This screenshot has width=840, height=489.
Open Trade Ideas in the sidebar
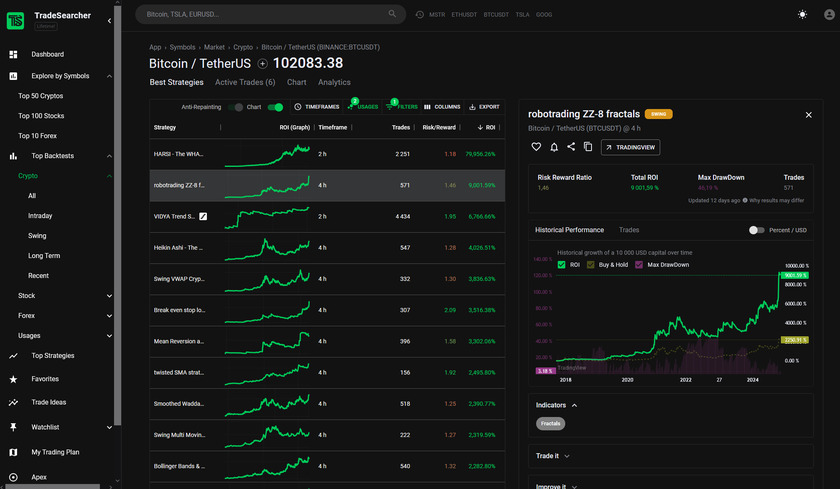click(48, 402)
